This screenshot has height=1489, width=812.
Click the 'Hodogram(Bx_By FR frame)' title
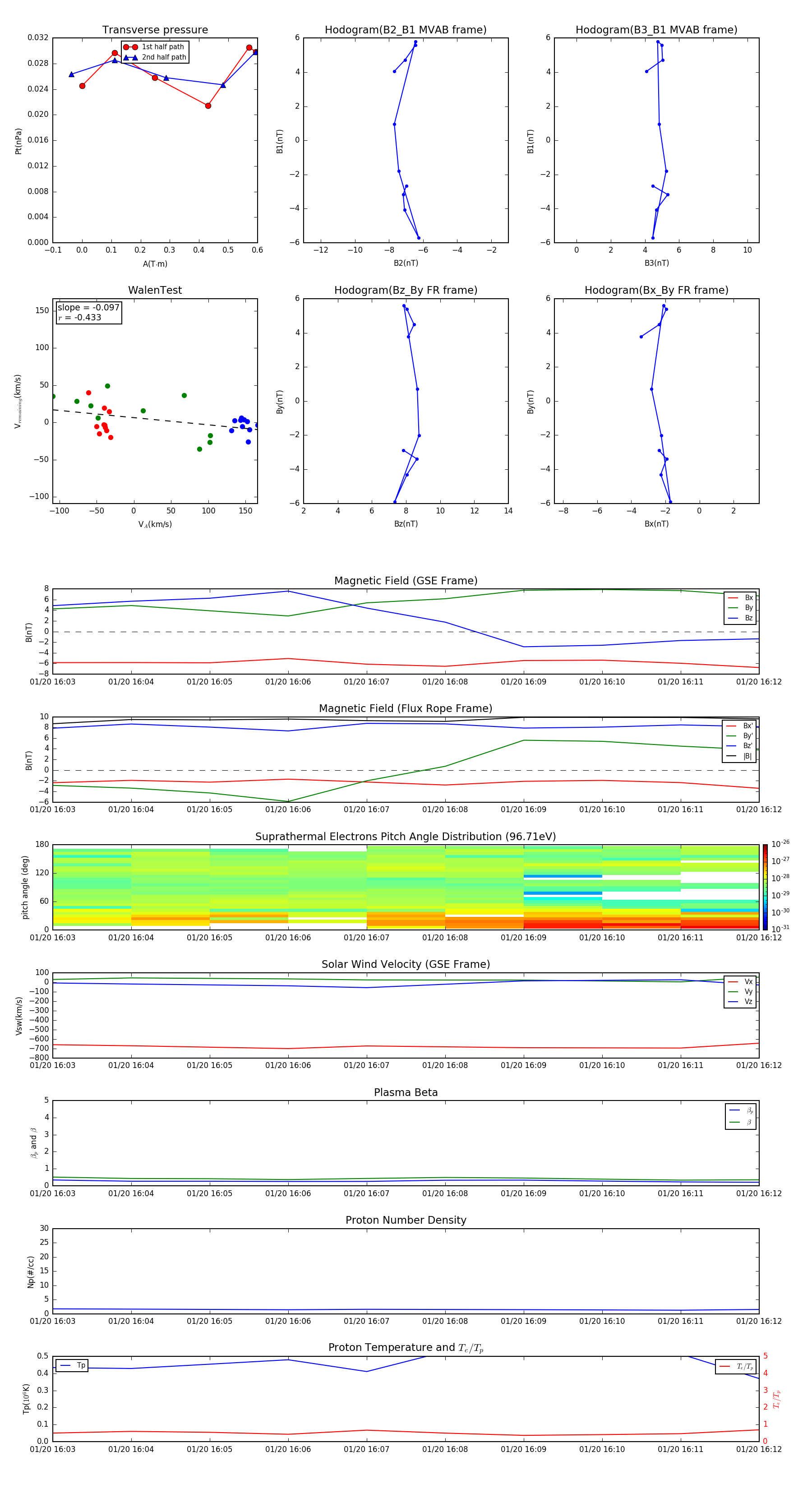click(656, 290)
